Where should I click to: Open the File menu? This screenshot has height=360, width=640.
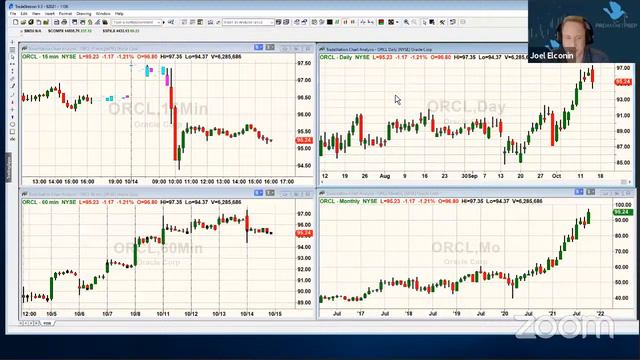point(13,13)
